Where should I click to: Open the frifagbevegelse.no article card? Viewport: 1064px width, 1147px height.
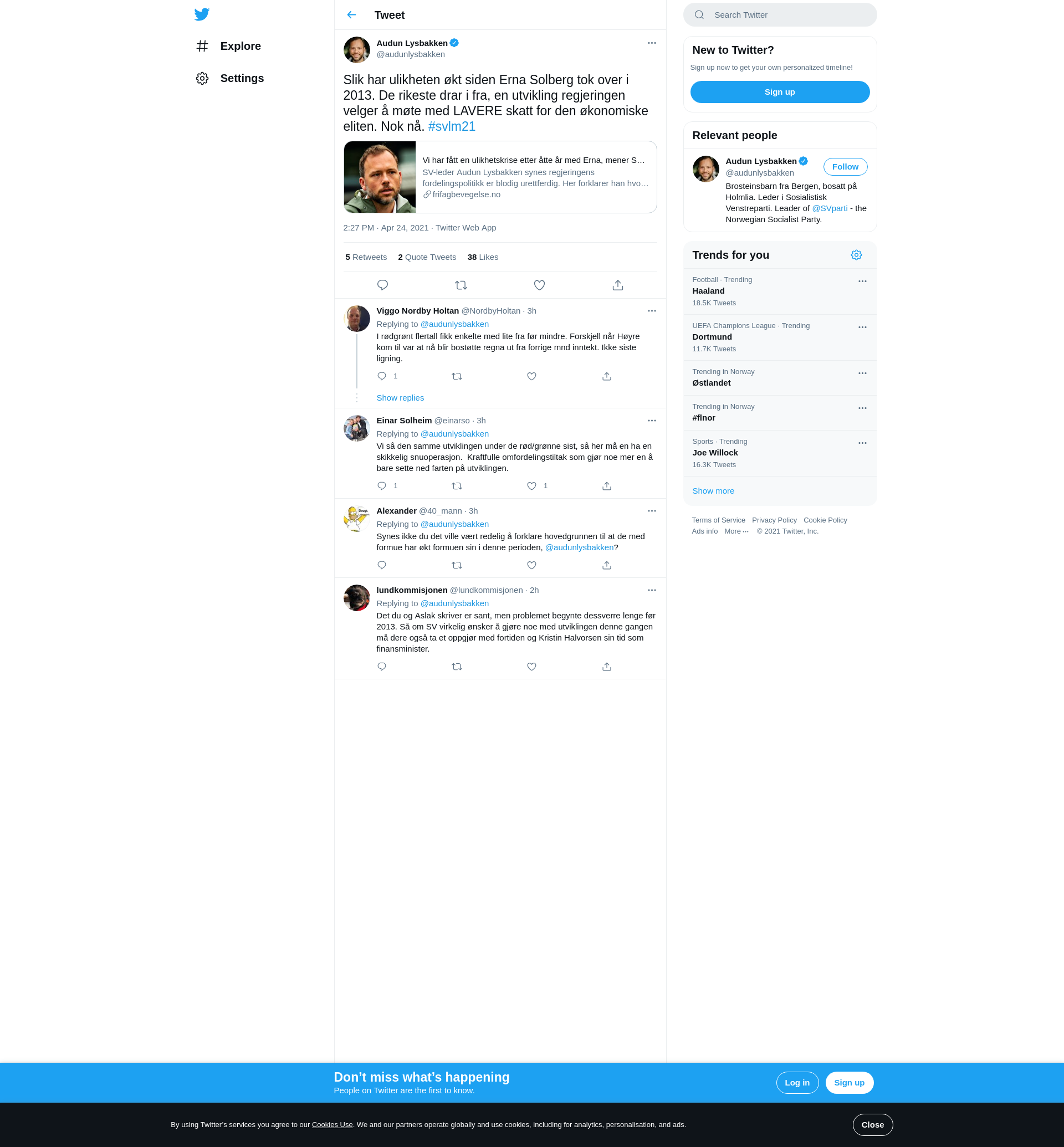(x=500, y=177)
